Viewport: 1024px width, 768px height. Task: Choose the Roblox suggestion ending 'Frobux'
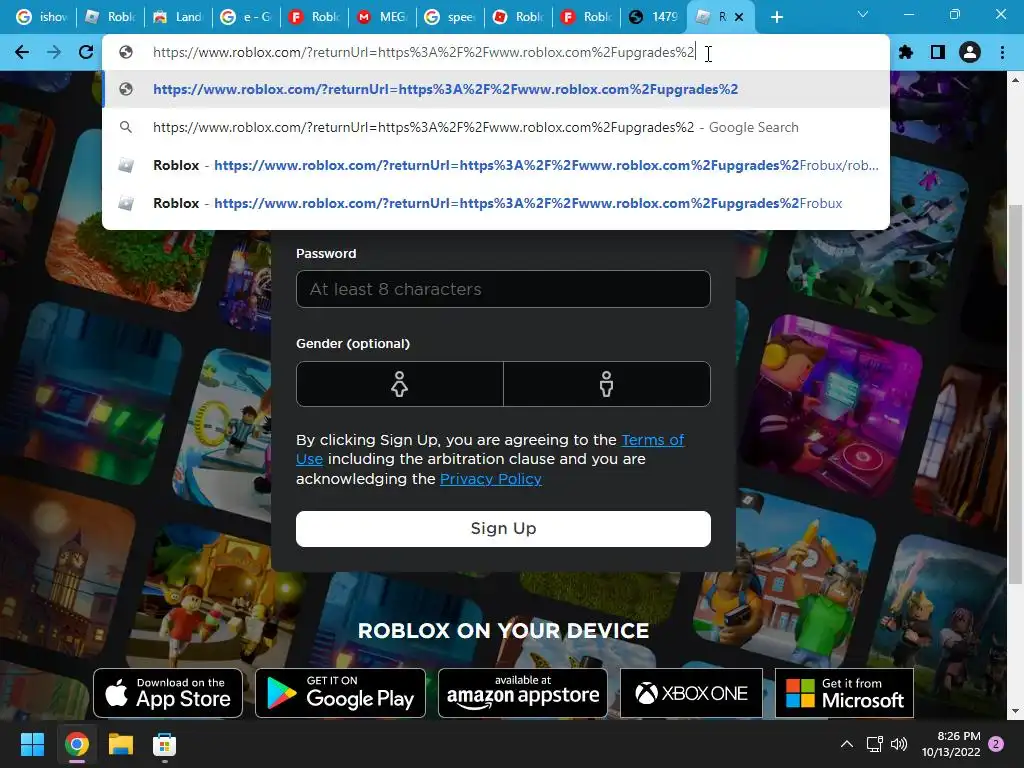[496, 203]
